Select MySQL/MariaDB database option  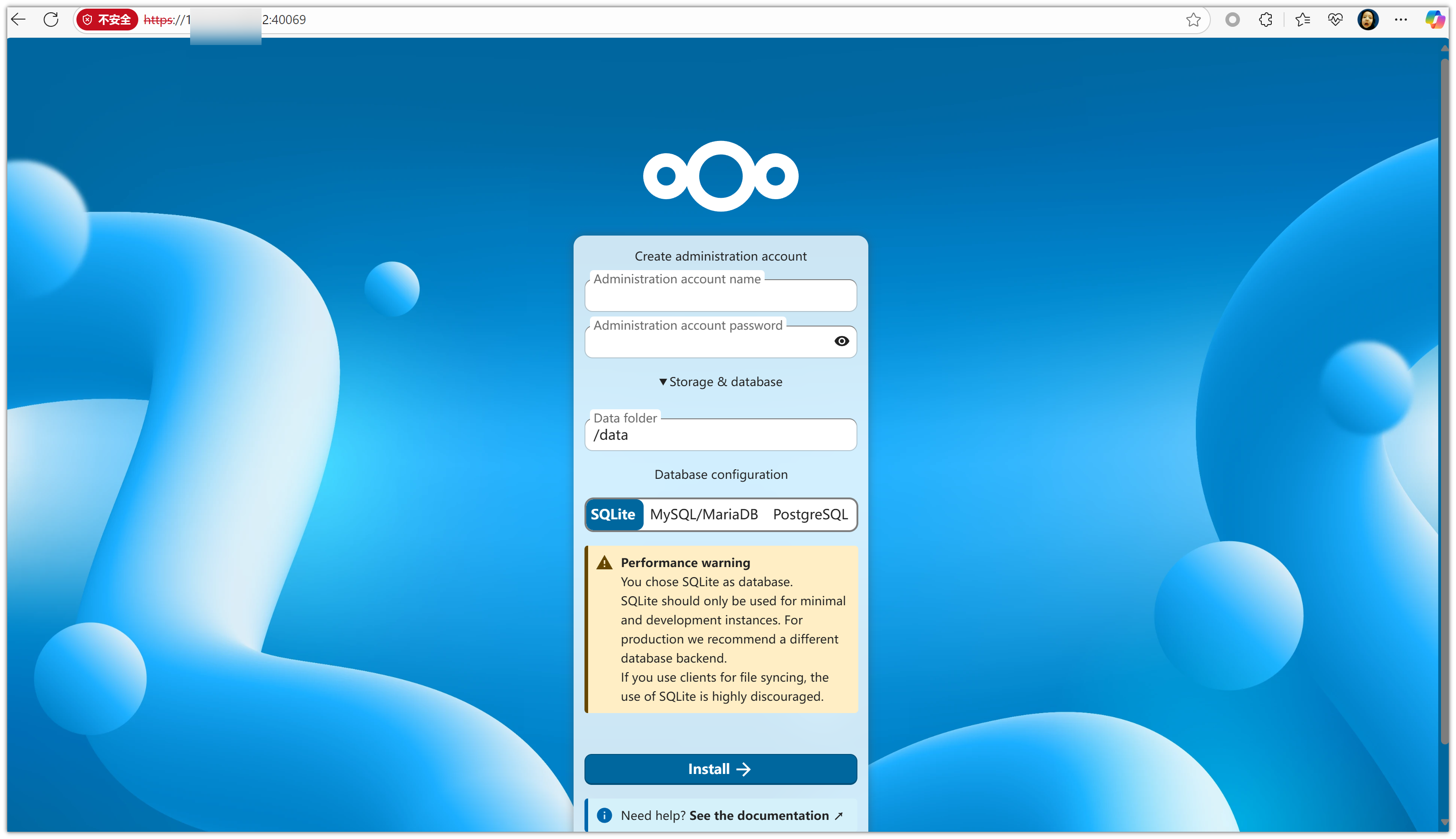[704, 514]
